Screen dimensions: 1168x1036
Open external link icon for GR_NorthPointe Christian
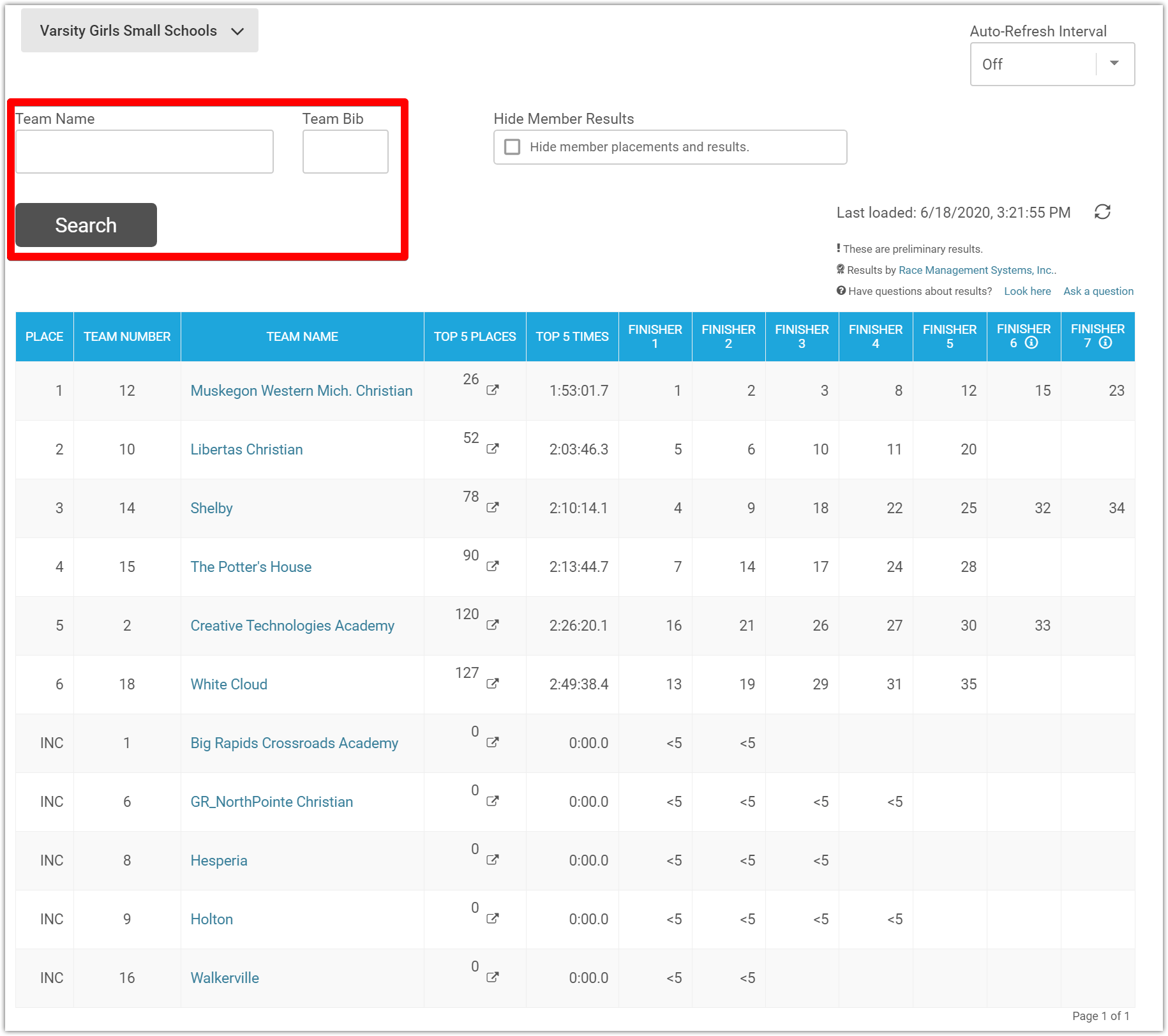[x=492, y=801]
